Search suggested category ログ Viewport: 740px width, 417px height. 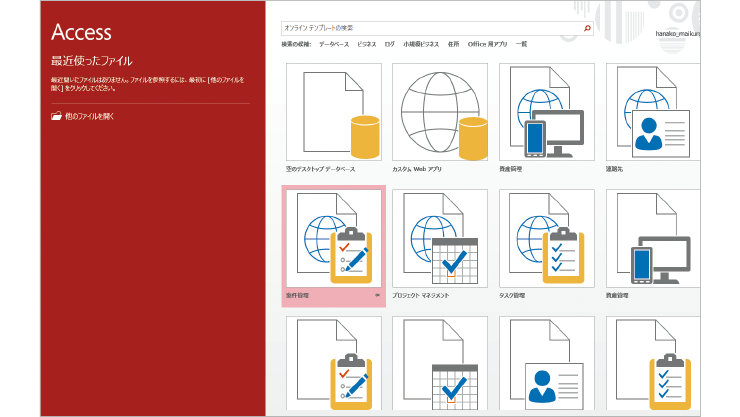389,44
